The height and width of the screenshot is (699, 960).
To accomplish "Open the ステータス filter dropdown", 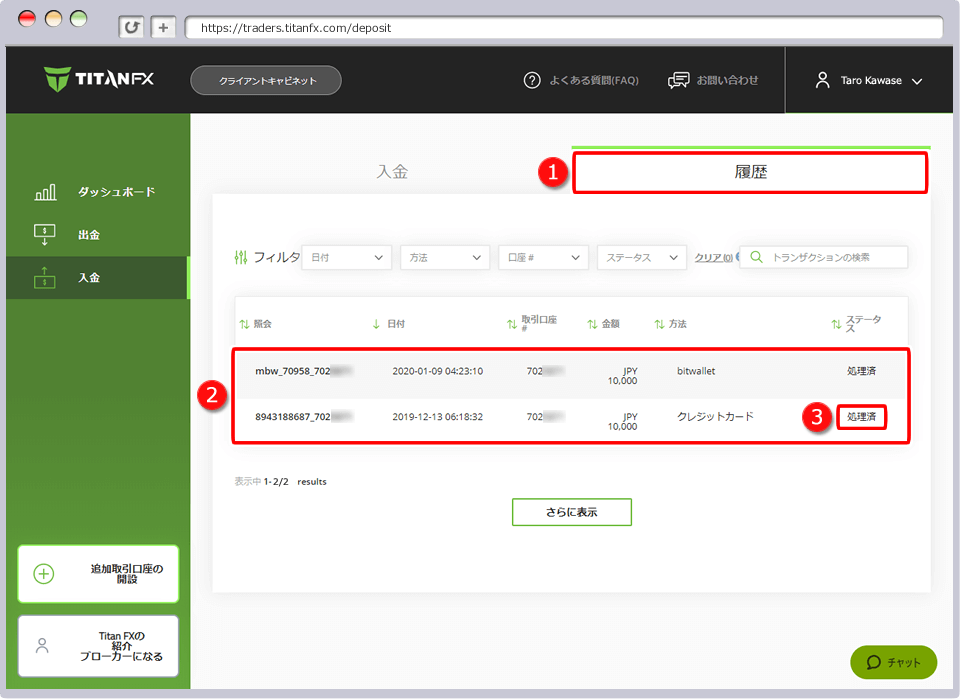I will 641,257.
